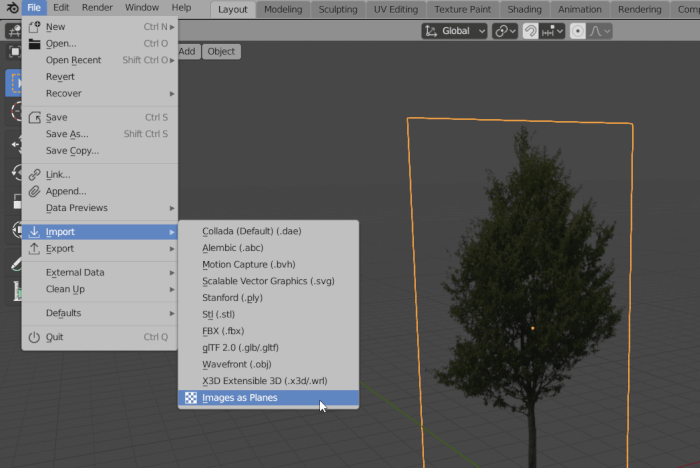Click the New file icon

34,27
